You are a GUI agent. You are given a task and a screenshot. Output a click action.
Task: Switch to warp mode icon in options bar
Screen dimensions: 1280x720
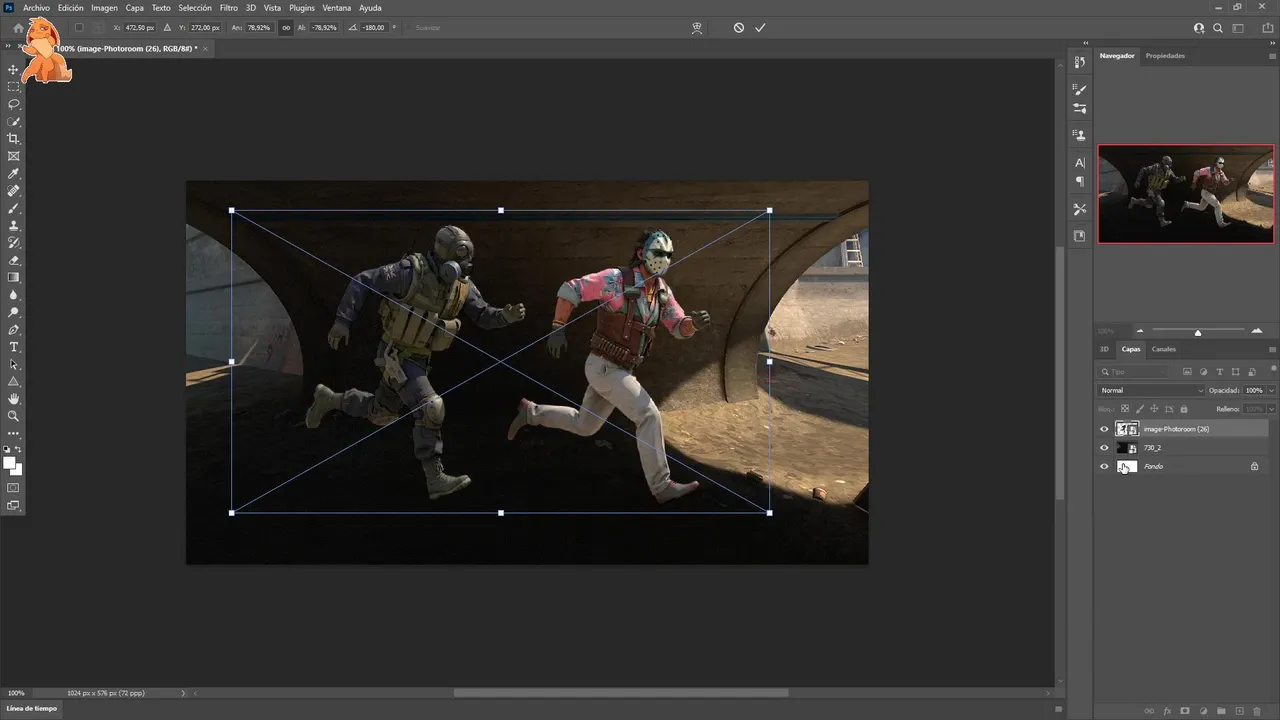pyautogui.click(x=697, y=28)
